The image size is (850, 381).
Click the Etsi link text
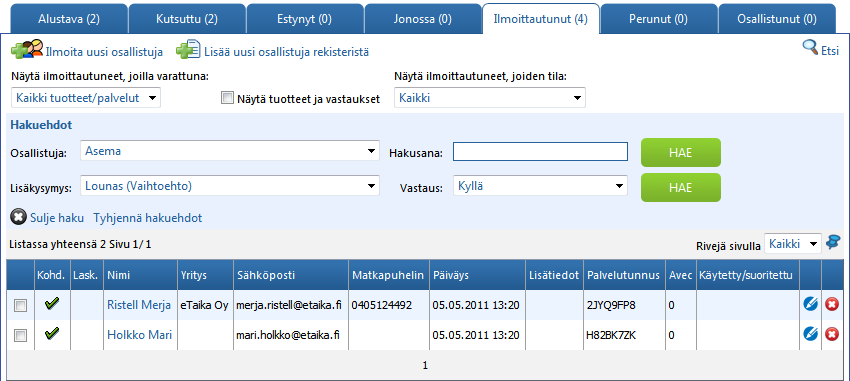click(830, 51)
